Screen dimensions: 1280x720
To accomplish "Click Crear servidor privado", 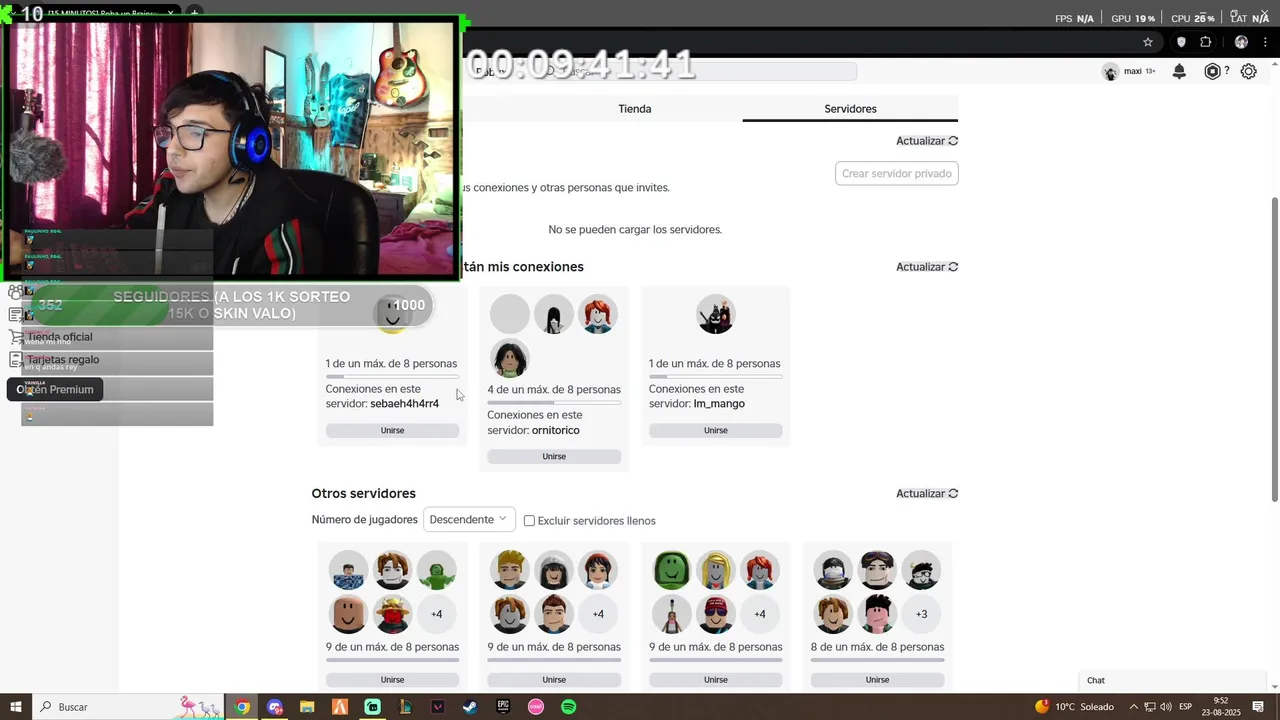I will (897, 173).
